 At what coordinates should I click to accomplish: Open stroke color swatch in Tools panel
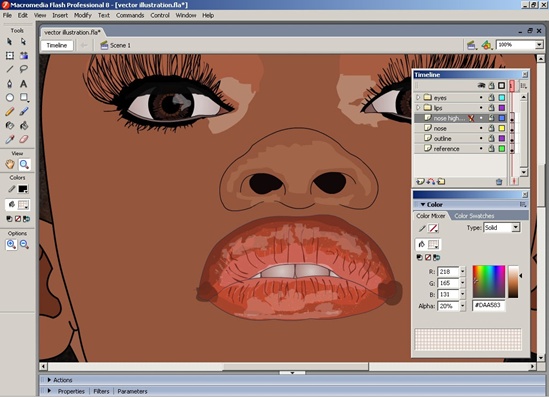[x=23, y=189]
